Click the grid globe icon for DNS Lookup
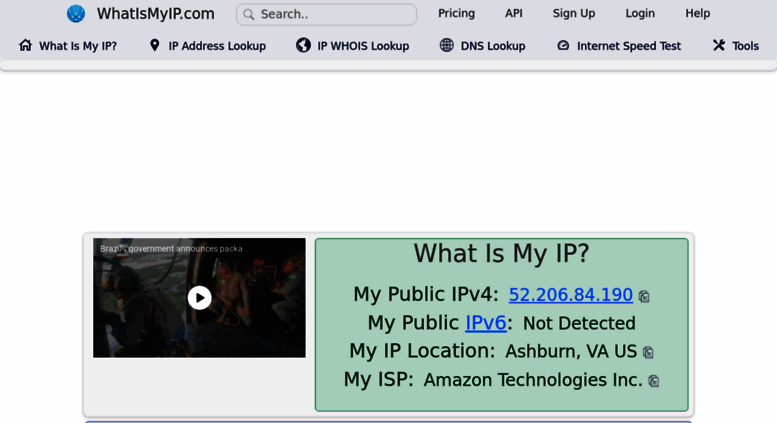 pyautogui.click(x=446, y=45)
